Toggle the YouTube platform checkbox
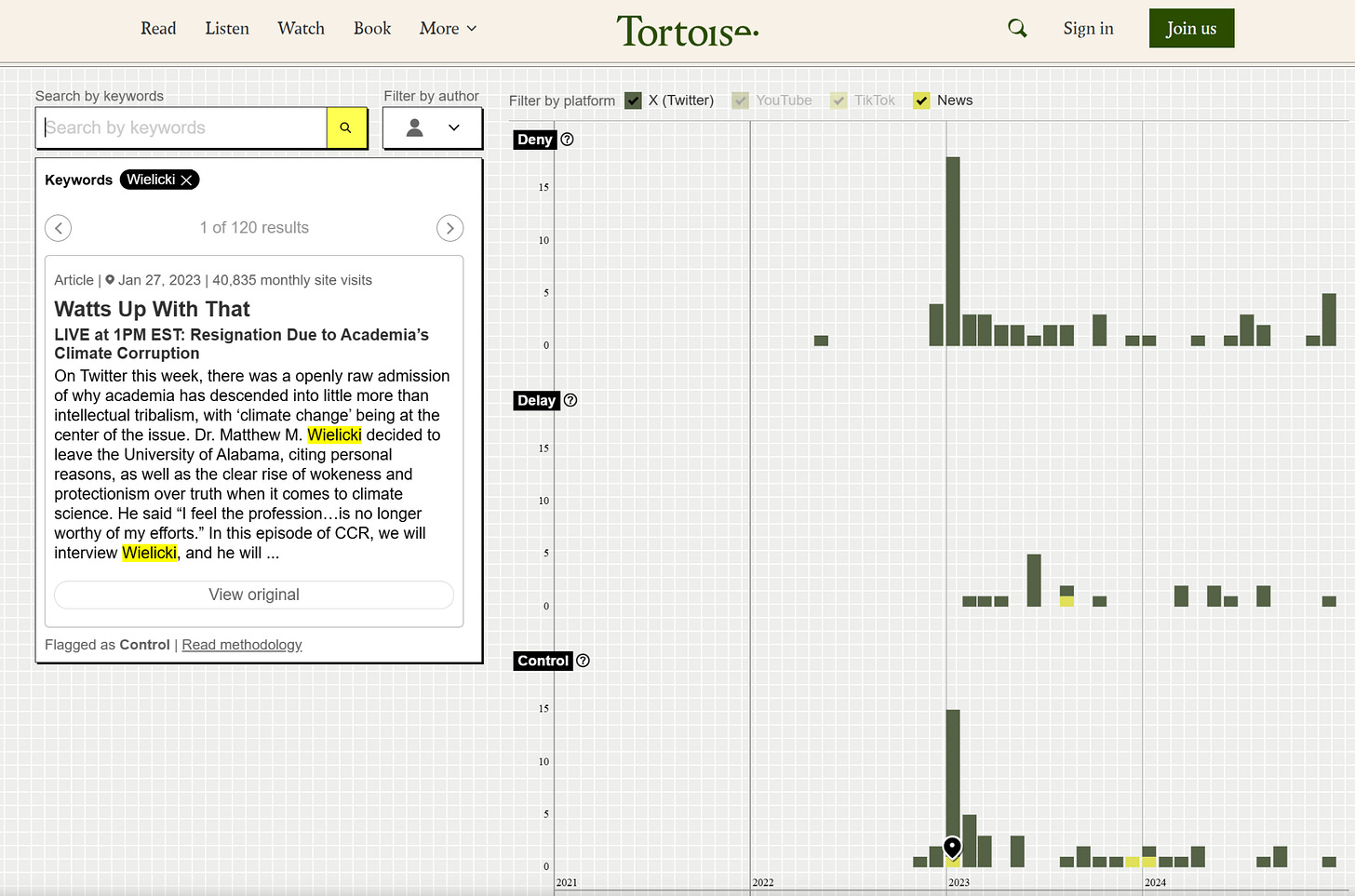1355x896 pixels. (740, 100)
